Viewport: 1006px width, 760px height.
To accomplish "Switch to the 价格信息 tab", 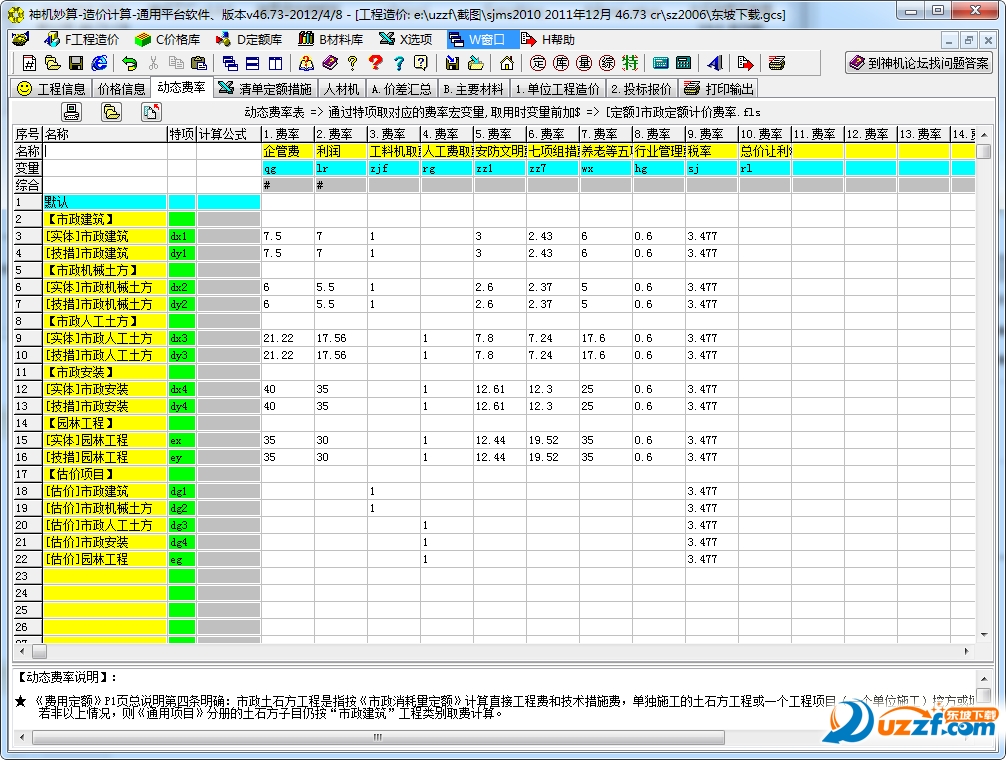I will [x=121, y=89].
